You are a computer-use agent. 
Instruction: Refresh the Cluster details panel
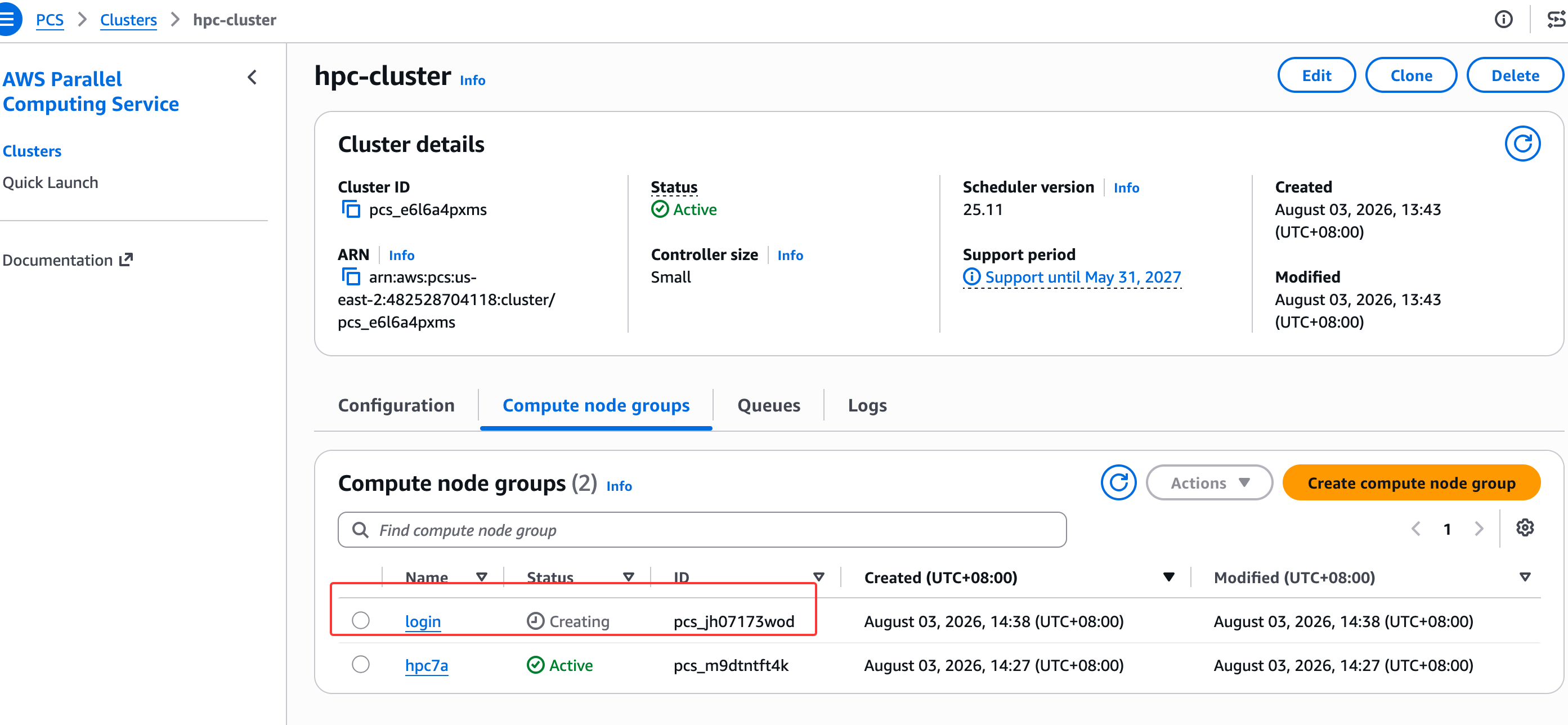click(x=1522, y=144)
